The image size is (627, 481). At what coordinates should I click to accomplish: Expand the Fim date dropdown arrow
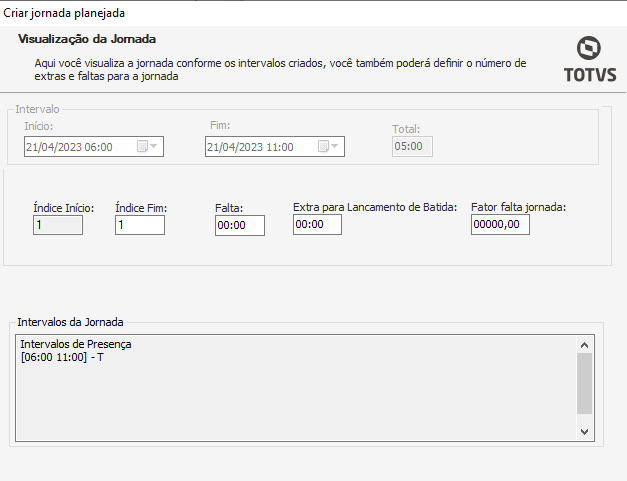click(x=336, y=147)
